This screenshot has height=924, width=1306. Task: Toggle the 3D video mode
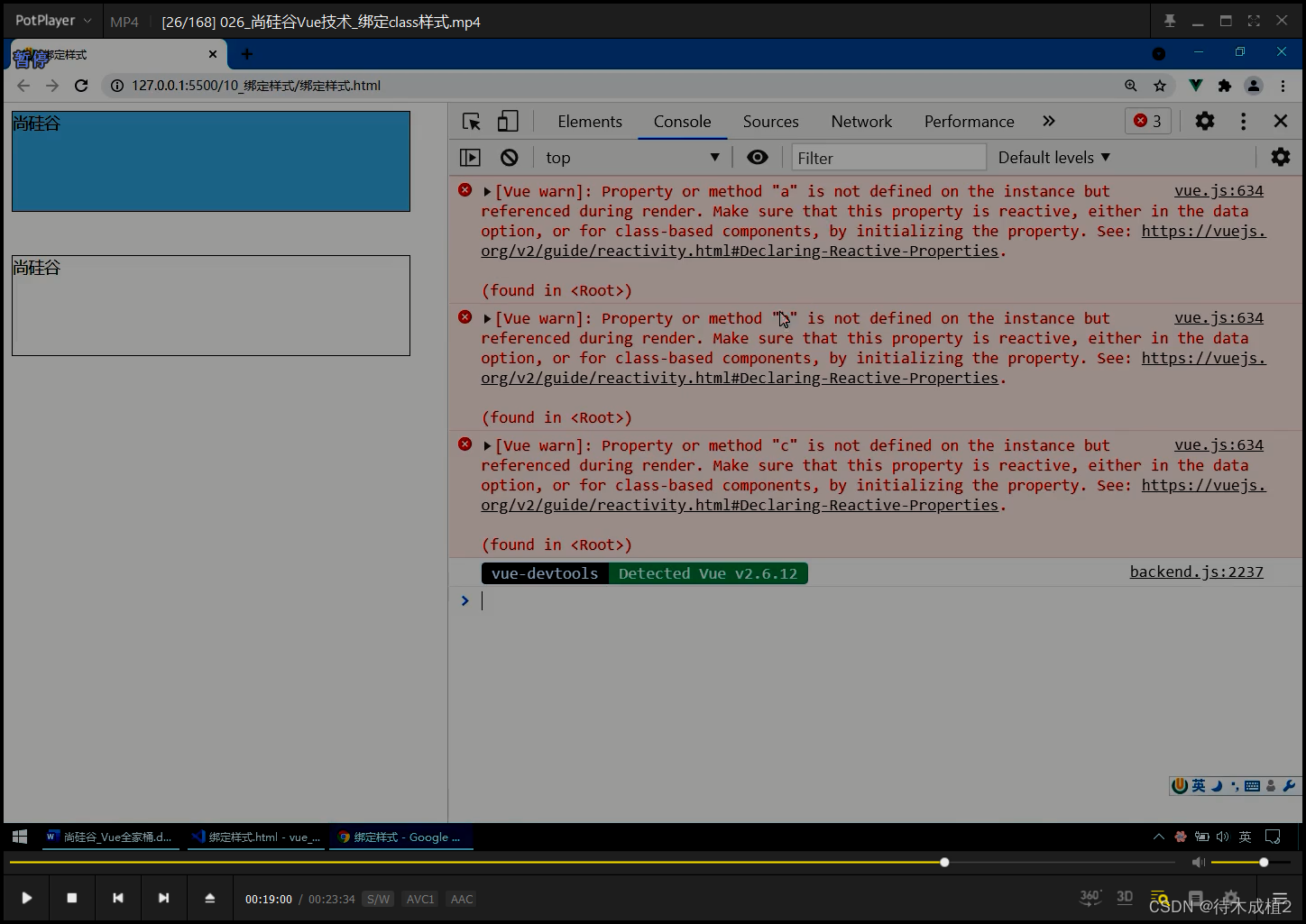[x=1125, y=897]
